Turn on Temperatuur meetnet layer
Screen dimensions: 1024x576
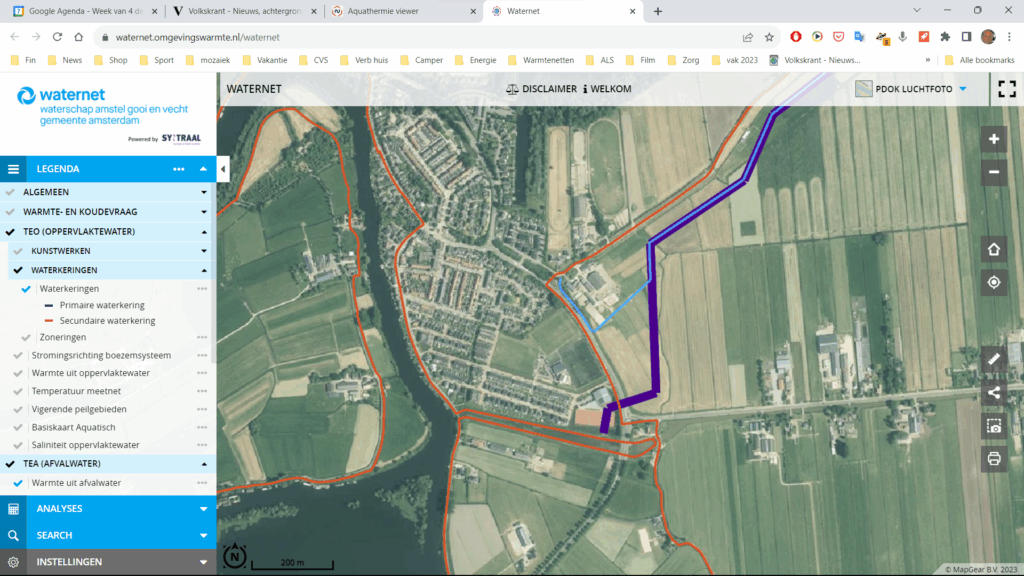[19, 391]
